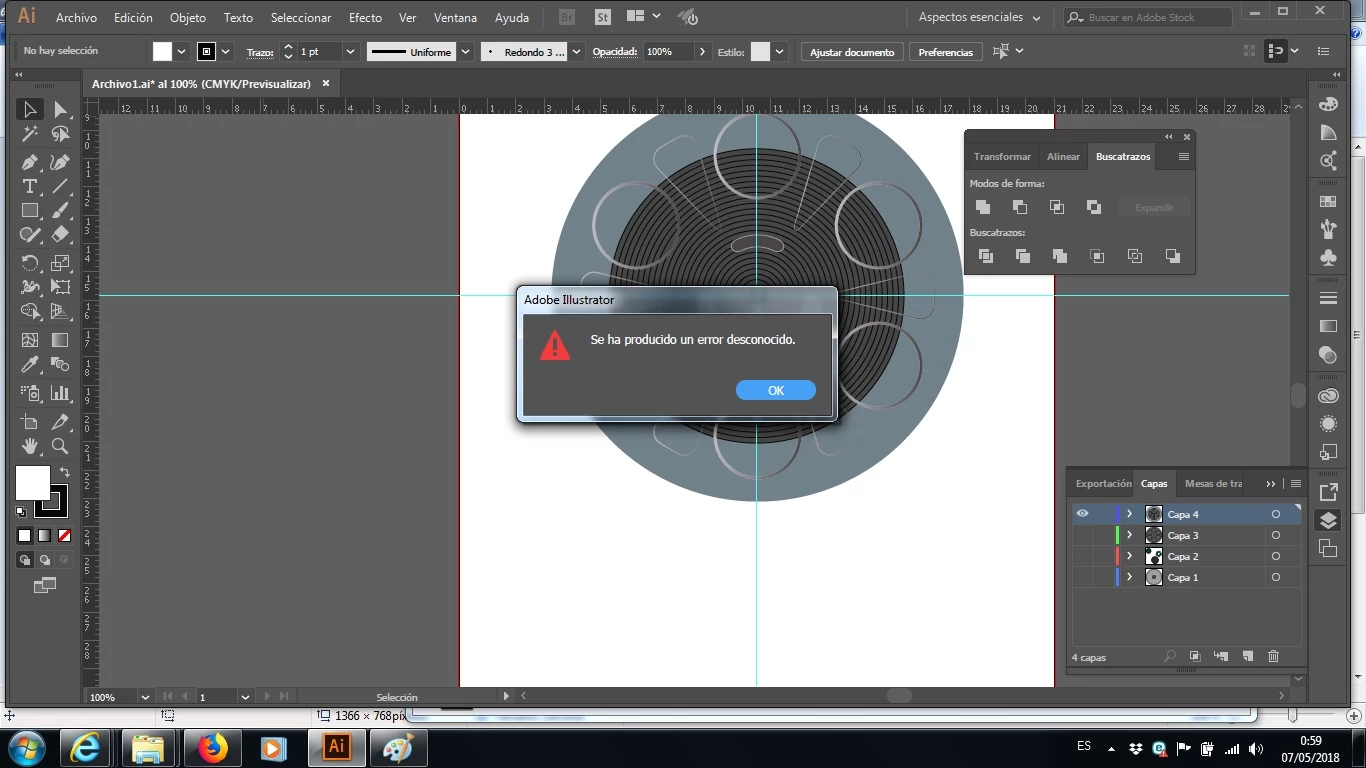Click the Minus Front shape mode icon
Image resolution: width=1366 pixels, height=768 pixels.
click(x=1020, y=207)
